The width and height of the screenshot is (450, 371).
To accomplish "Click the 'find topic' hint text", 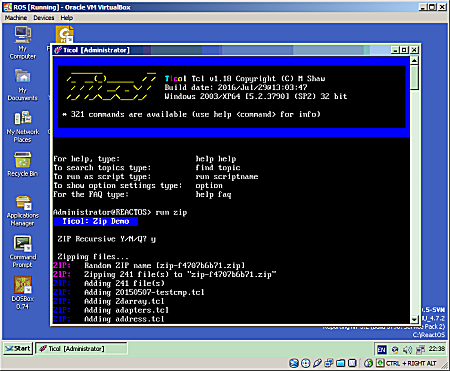I will [x=218, y=168].
